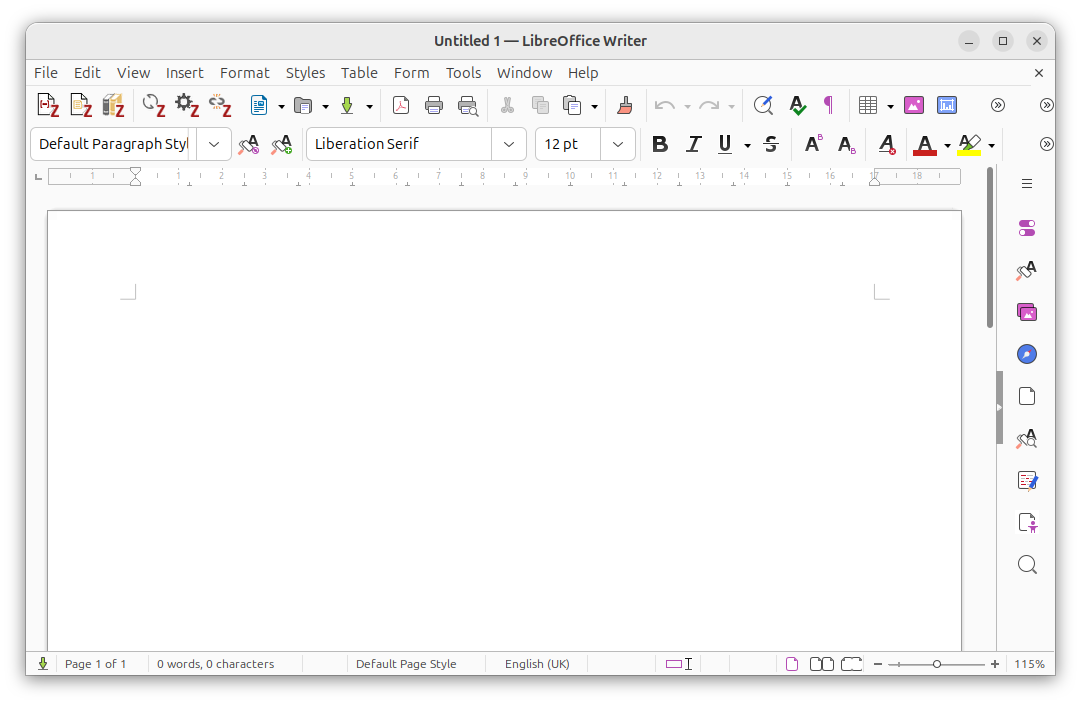Click the Zotero Refresh icon

[153, 105]
